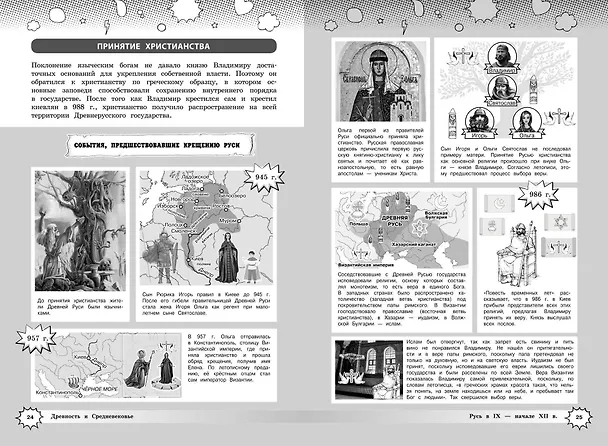Click the Ольга figure holding cross in 957 panel
Viewport: 608px width, 446px height.
(166, 366)
